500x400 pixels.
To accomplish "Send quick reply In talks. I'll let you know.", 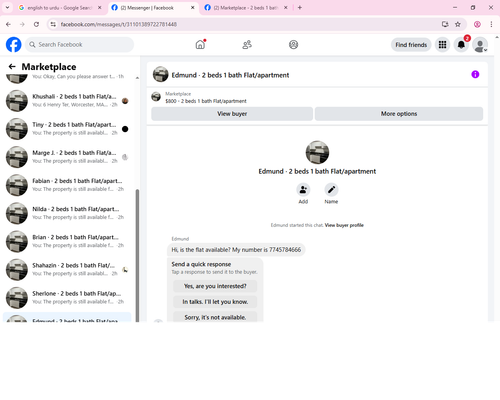I will (x=215, y=302).
